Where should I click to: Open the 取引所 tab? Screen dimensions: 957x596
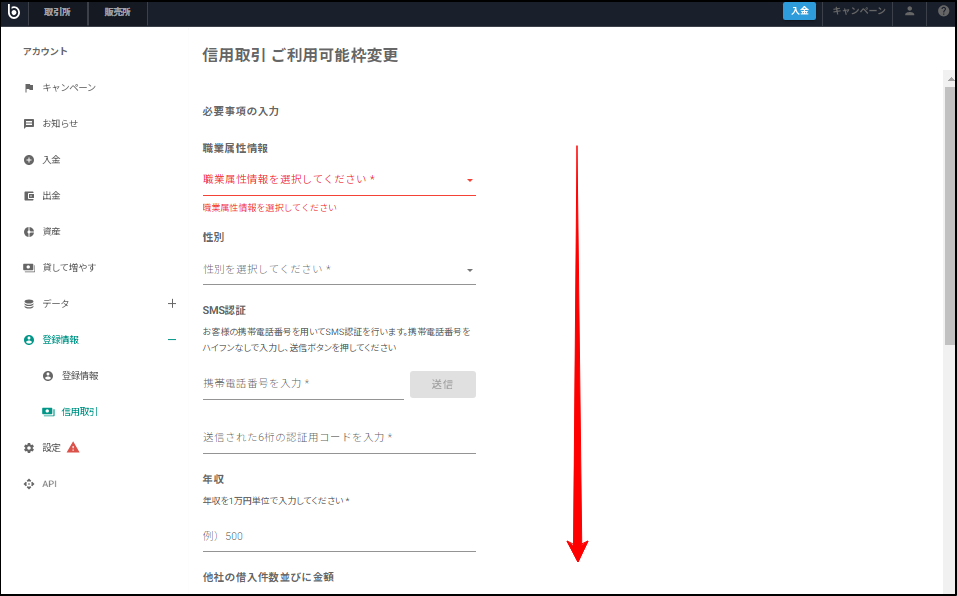click(x=57, y=12)
